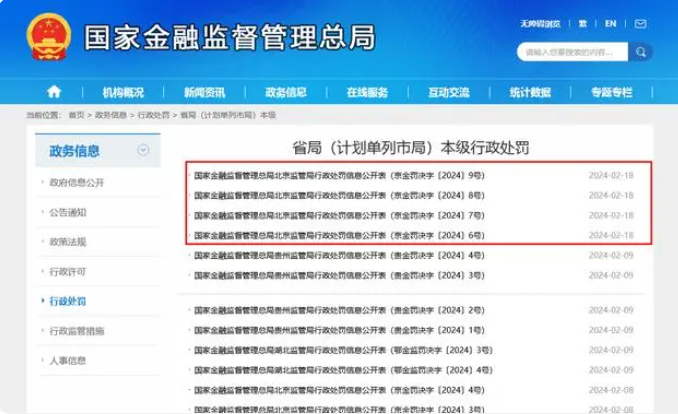The width and height of the screenshot is (678, 414).
Task: Select 行政许可 in sidebar
Action: [x=68, y=272]
